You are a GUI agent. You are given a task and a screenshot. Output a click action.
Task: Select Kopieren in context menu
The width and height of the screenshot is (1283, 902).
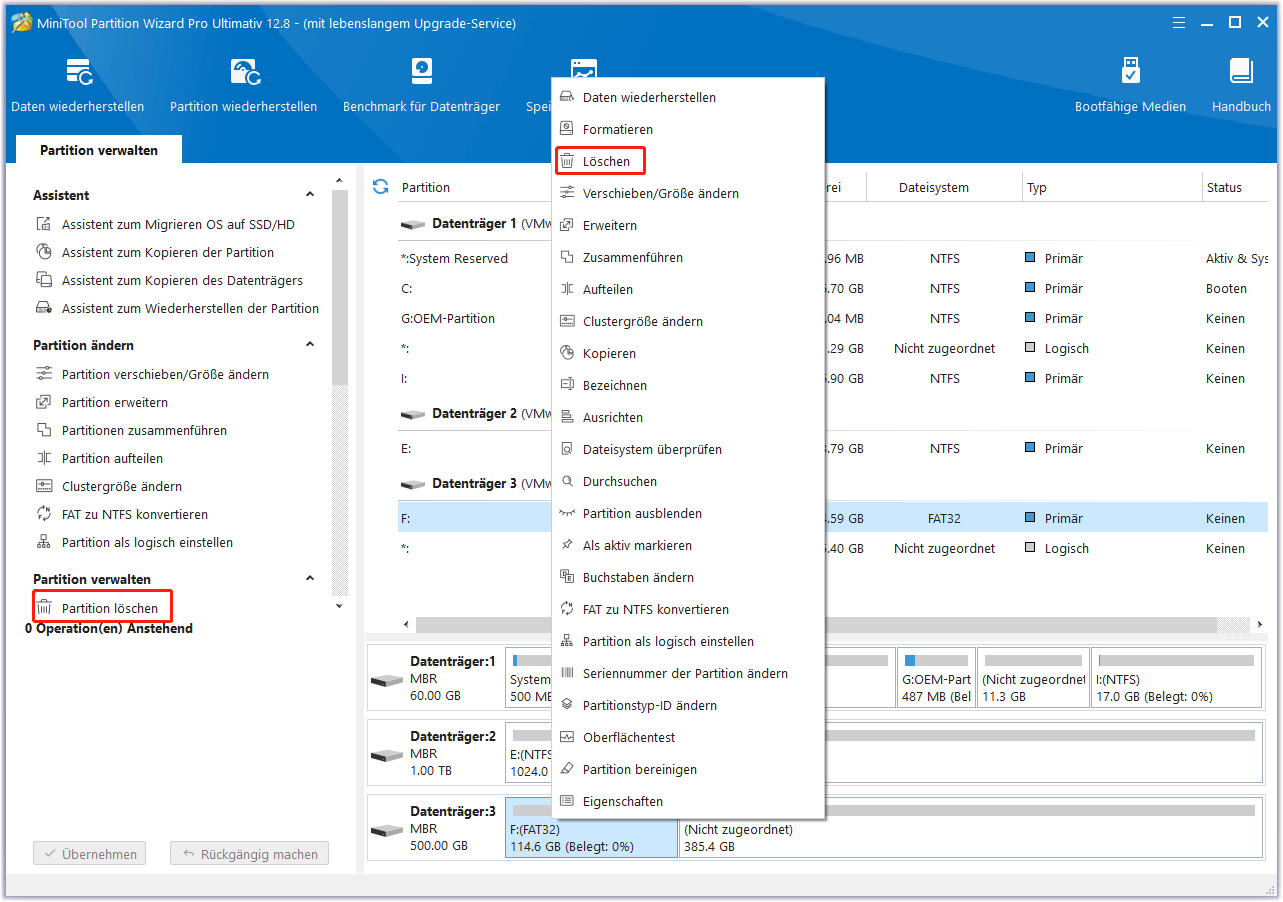tap(688, 354)
